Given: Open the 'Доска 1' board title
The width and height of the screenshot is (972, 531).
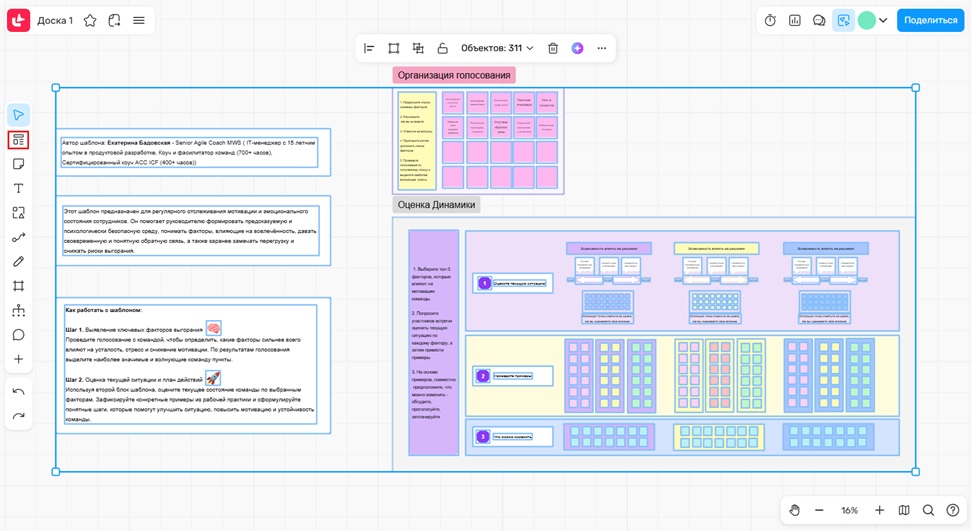Looking at the screenshot, I should pos(55,20).
